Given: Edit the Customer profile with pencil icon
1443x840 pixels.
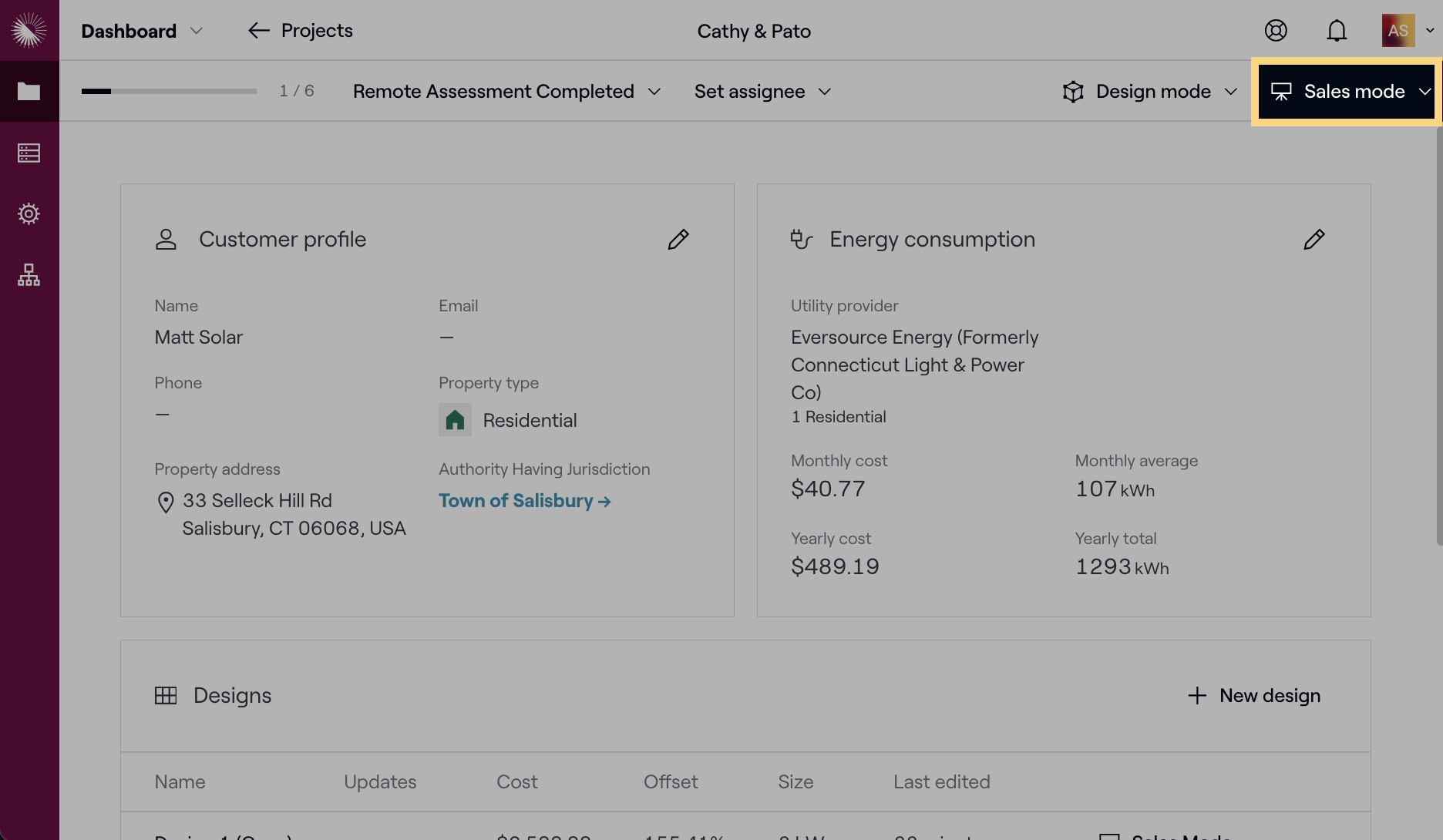Looking at the screenshot, I should (678, 240).
